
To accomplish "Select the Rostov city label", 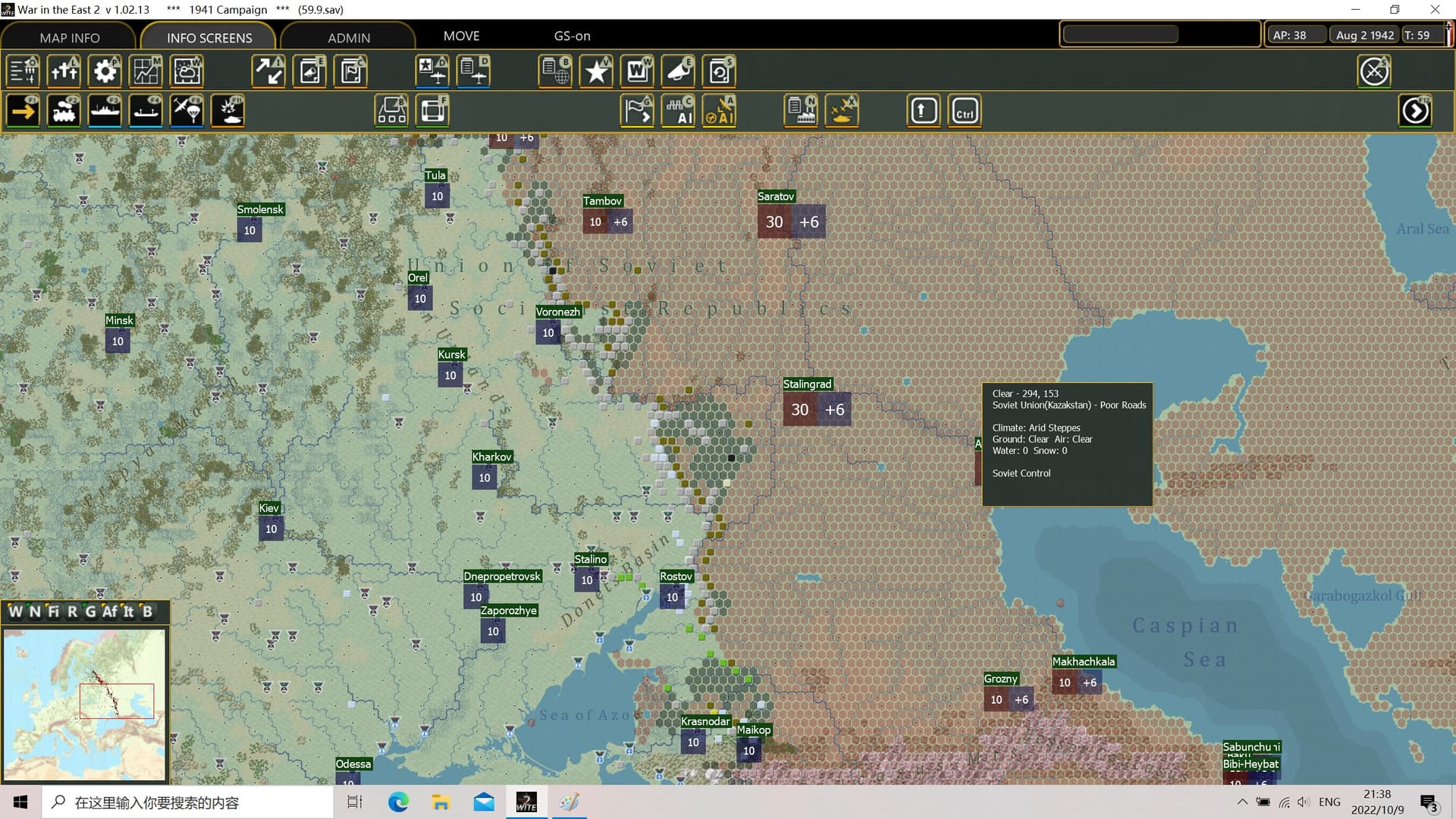I will 676,576.
